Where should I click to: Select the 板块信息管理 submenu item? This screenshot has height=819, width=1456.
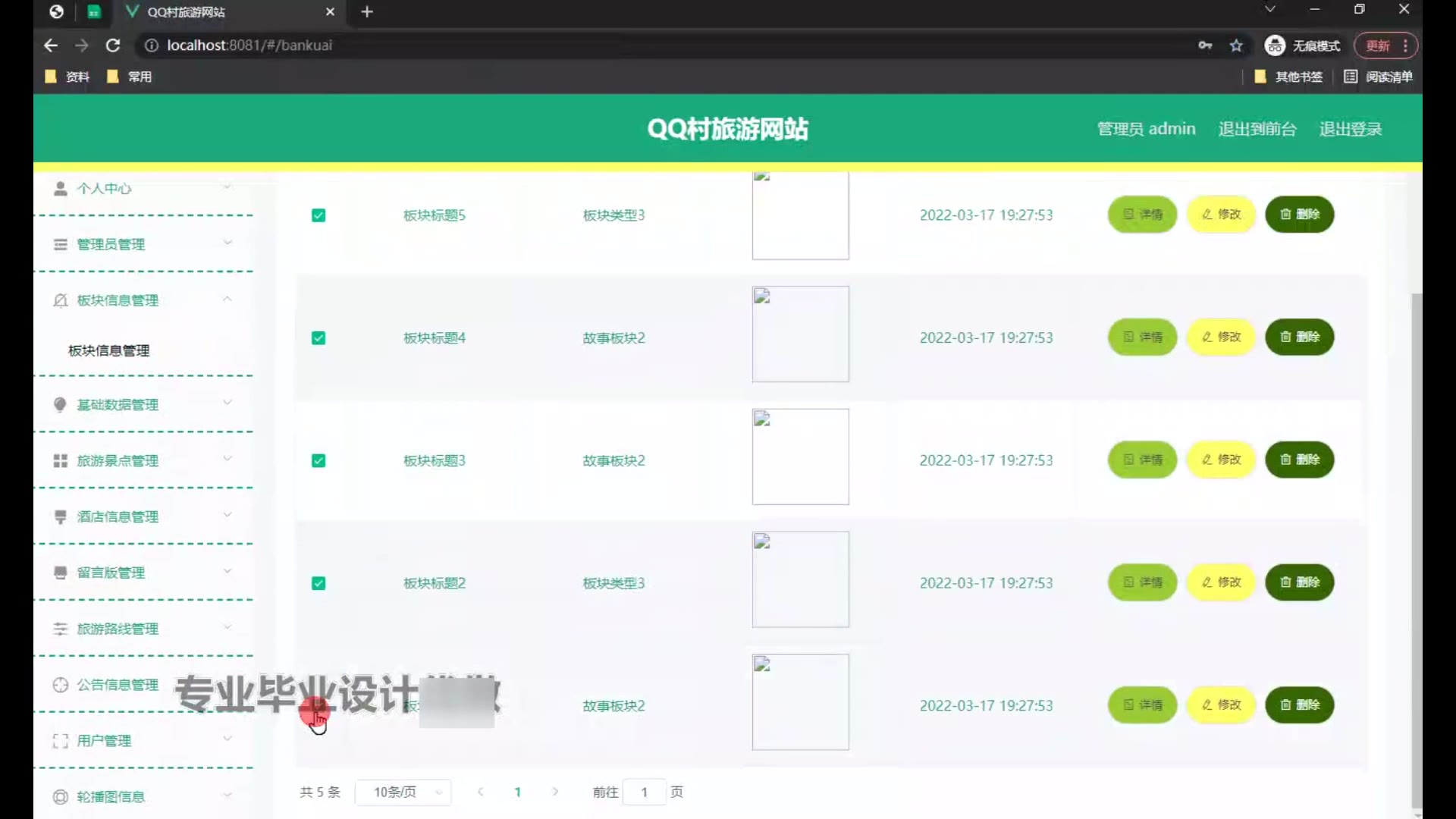(109, 351)
